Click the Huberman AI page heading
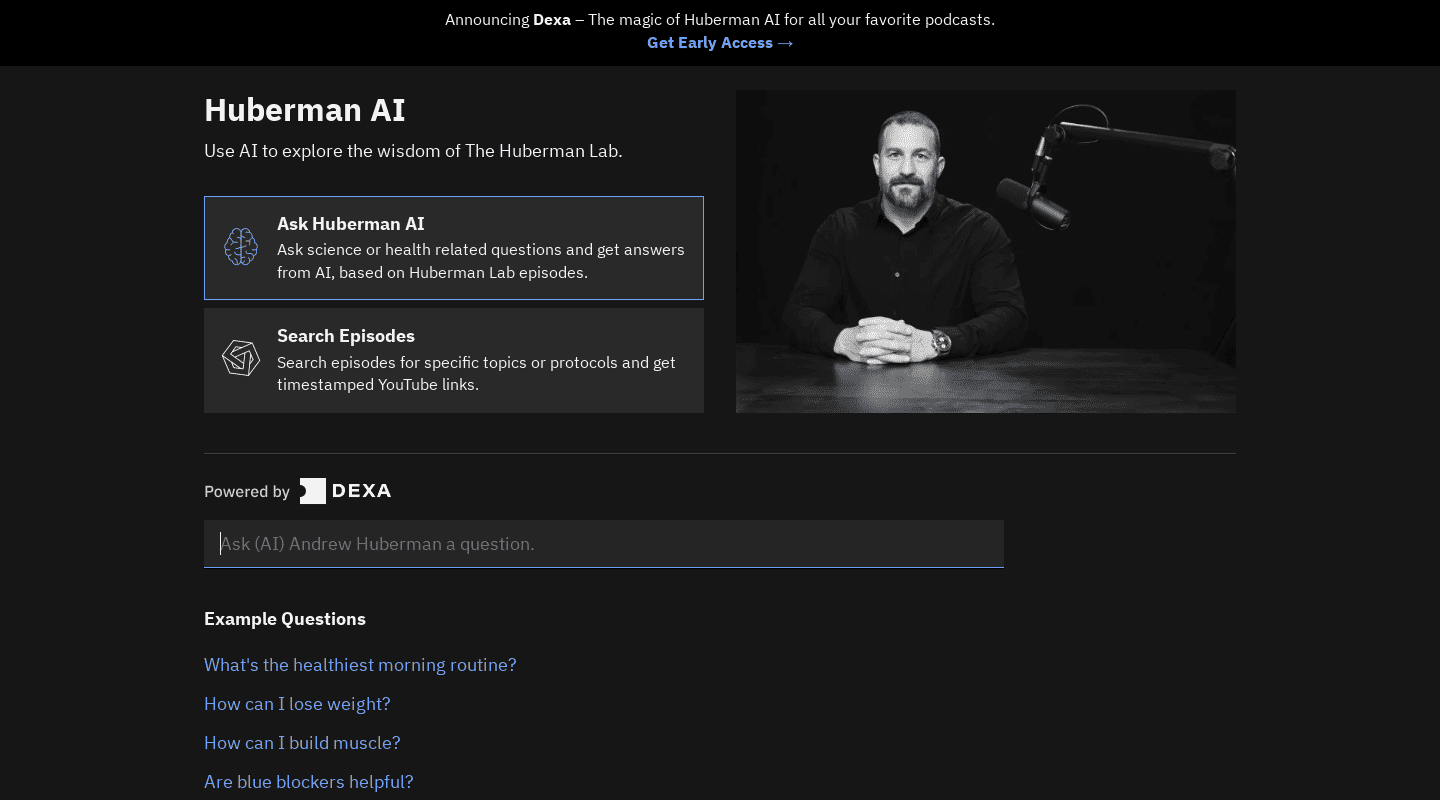Screen dimensions: 1440x800 click(305, 110)
